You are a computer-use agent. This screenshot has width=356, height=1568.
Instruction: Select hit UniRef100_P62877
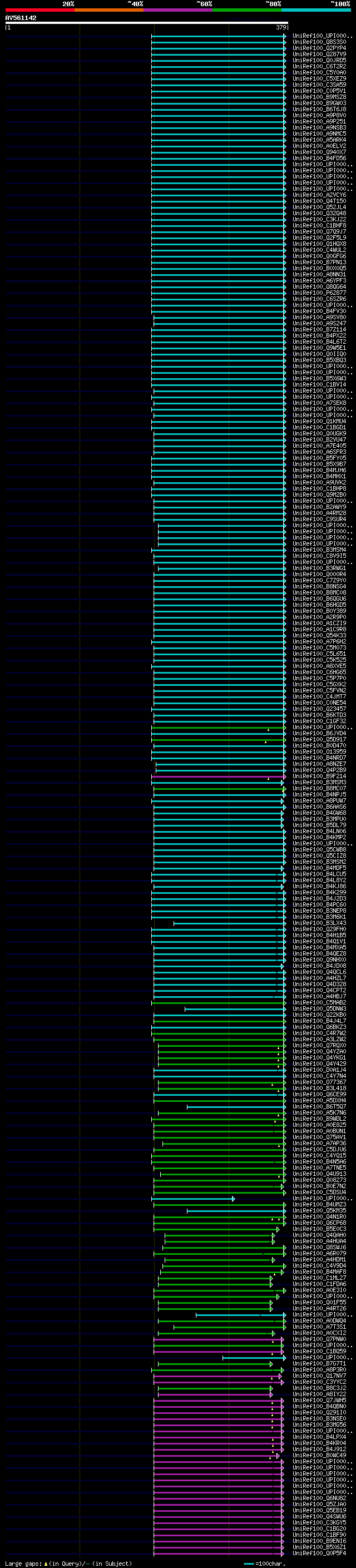tap(319, 293)
